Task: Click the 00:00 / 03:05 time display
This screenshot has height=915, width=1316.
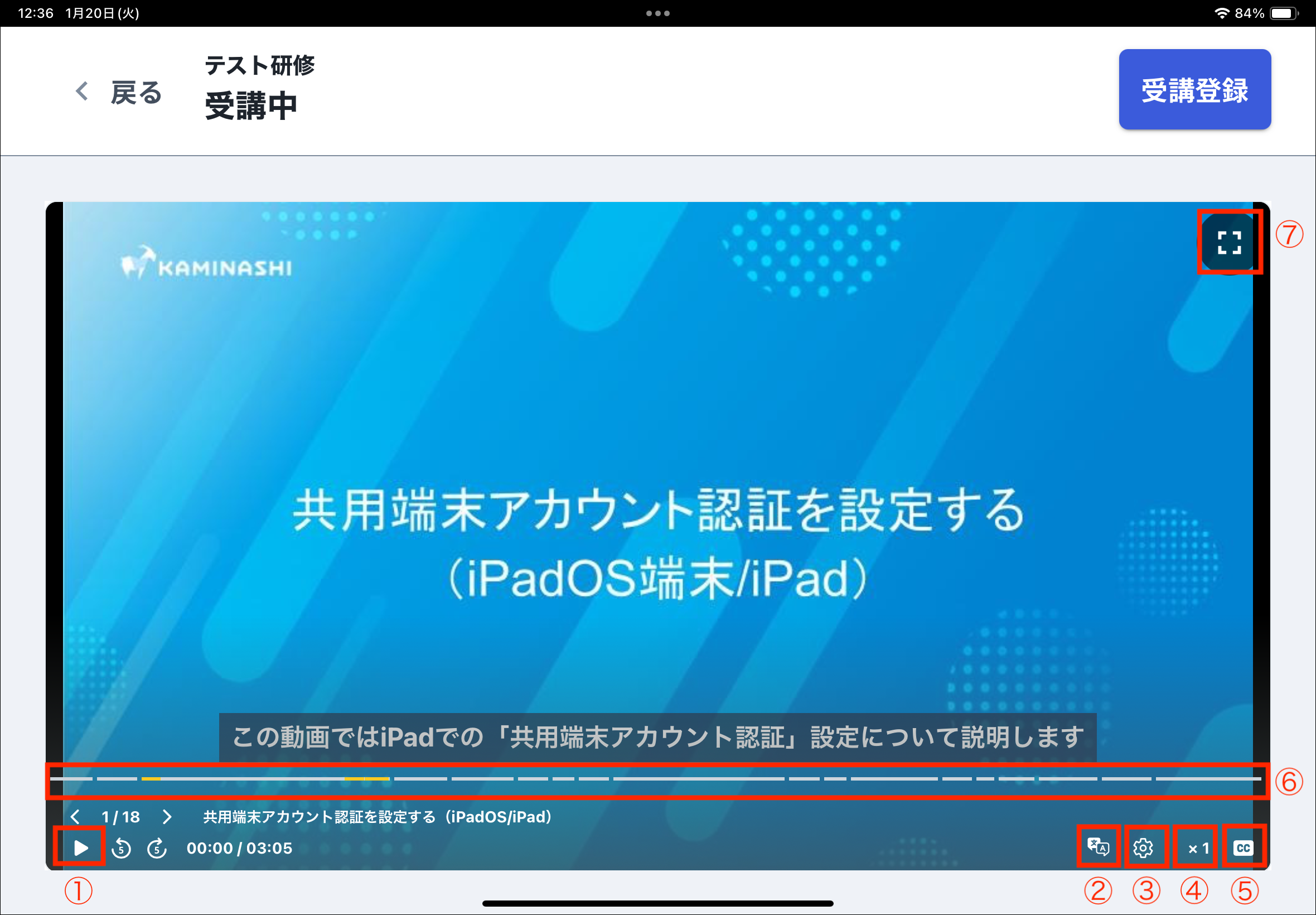Action: click(239, 848)
